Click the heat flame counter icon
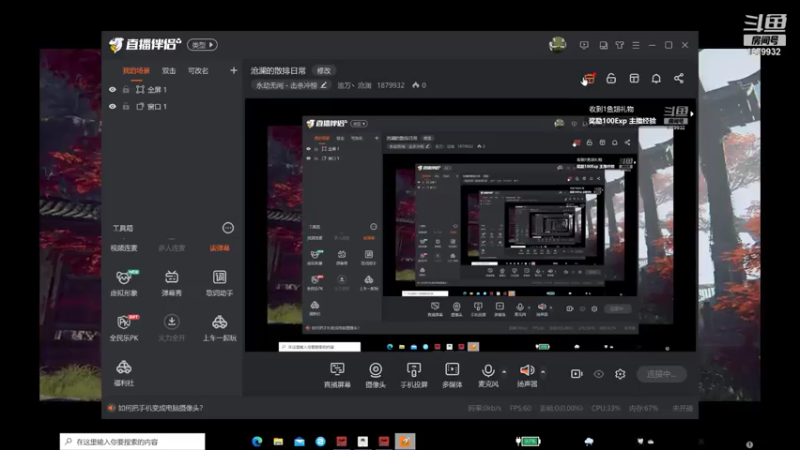 [416, 85]
